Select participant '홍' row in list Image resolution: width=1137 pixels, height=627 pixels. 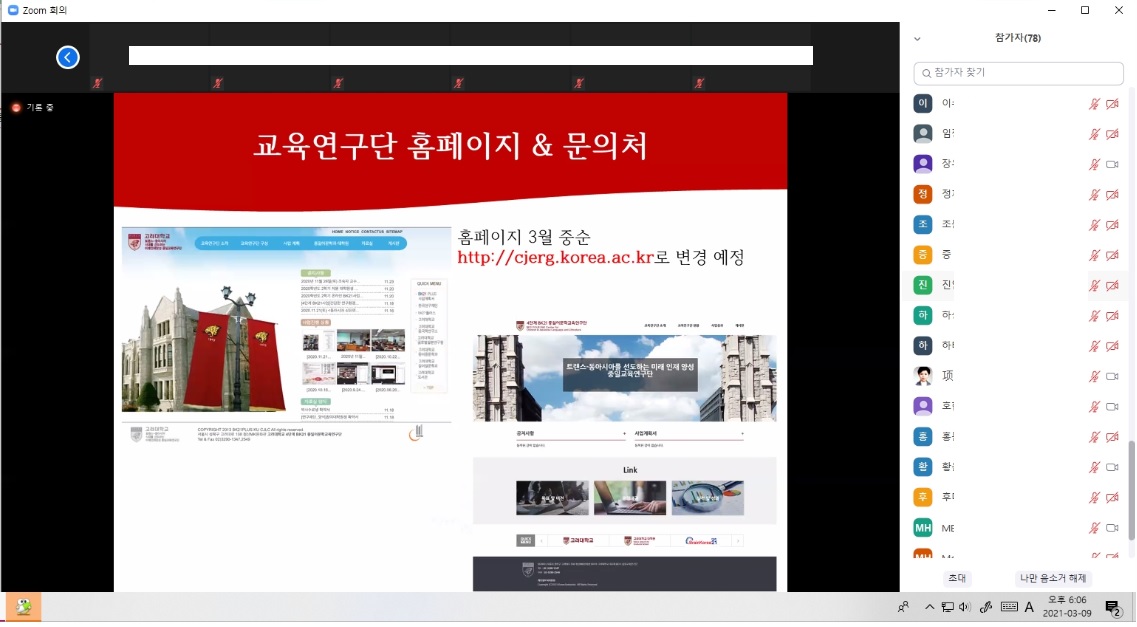click(1000, 436)
